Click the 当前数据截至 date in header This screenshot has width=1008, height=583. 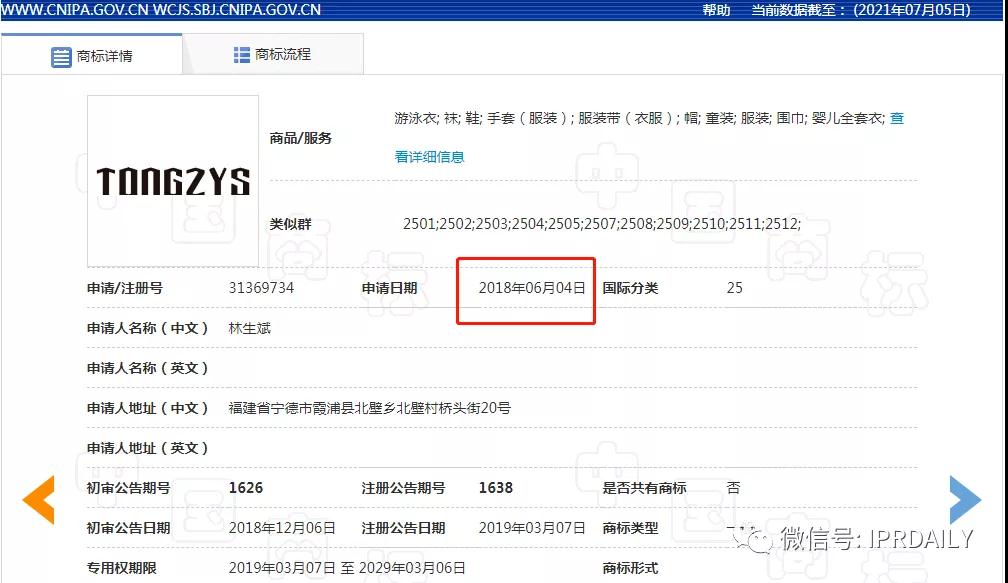[x=861, y=10]
